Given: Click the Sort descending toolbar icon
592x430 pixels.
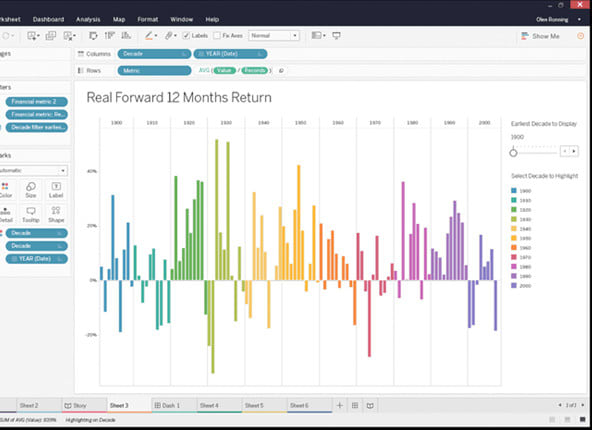Looking at the screenshot, I should (x=126, y=36).
